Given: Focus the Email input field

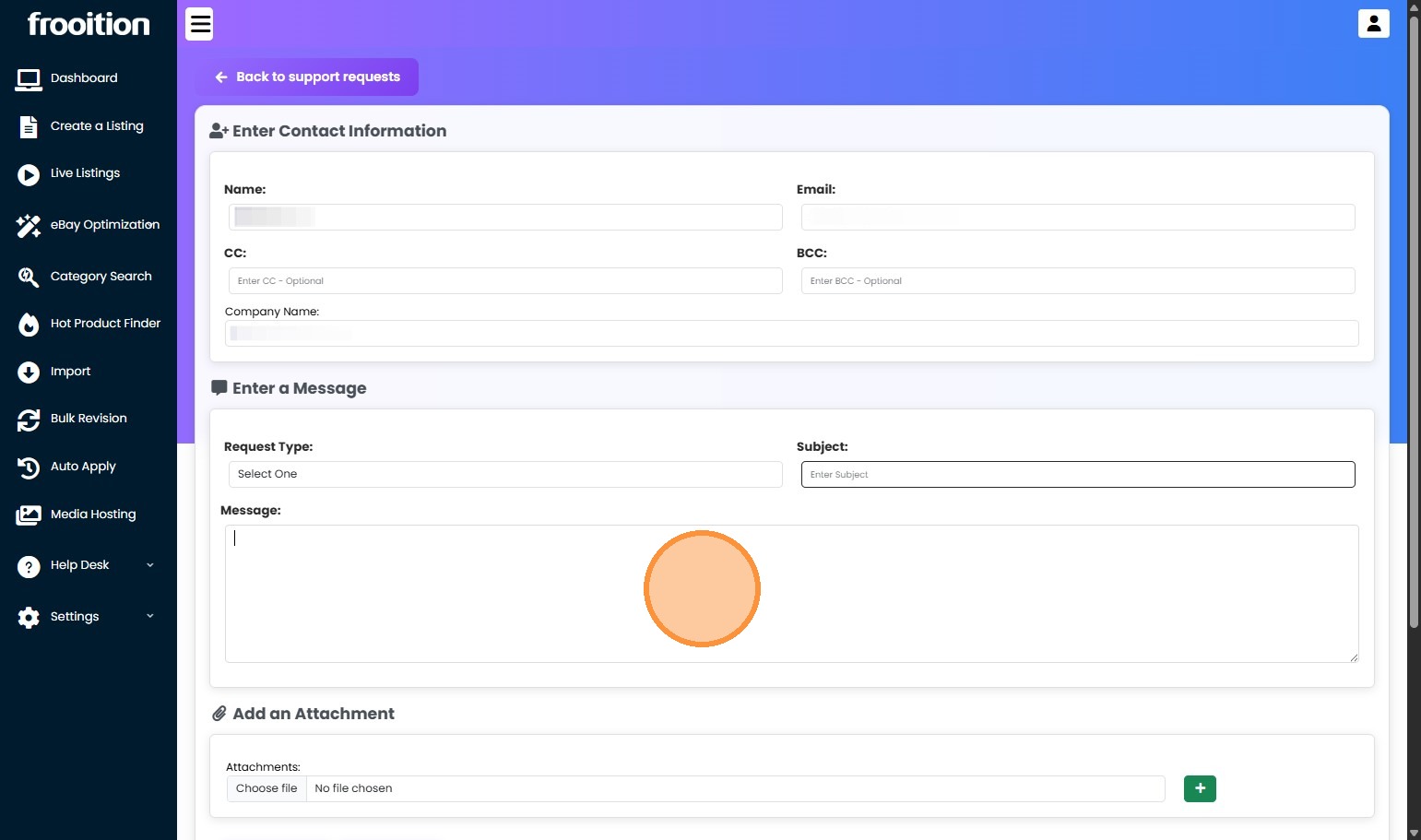Looking at the screenshot, I should (1078, 217).
